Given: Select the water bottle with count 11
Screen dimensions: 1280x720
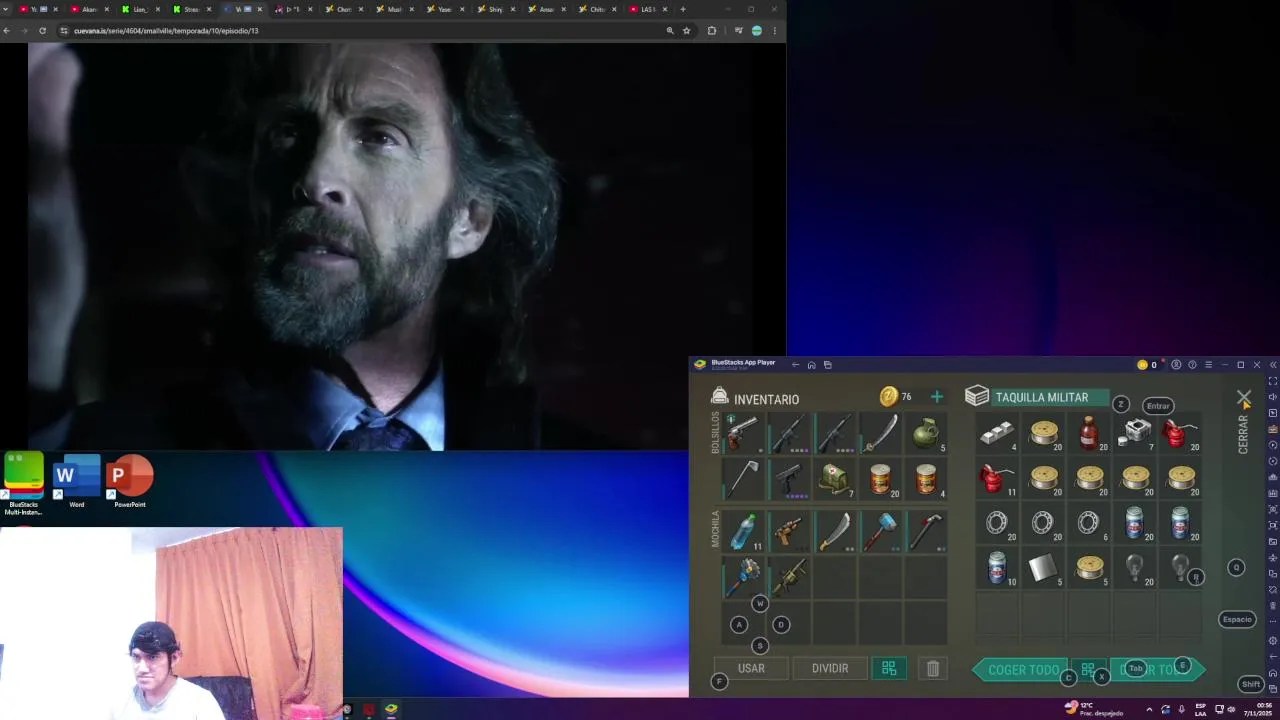Looking at the screenshot, I should (743, 531).
